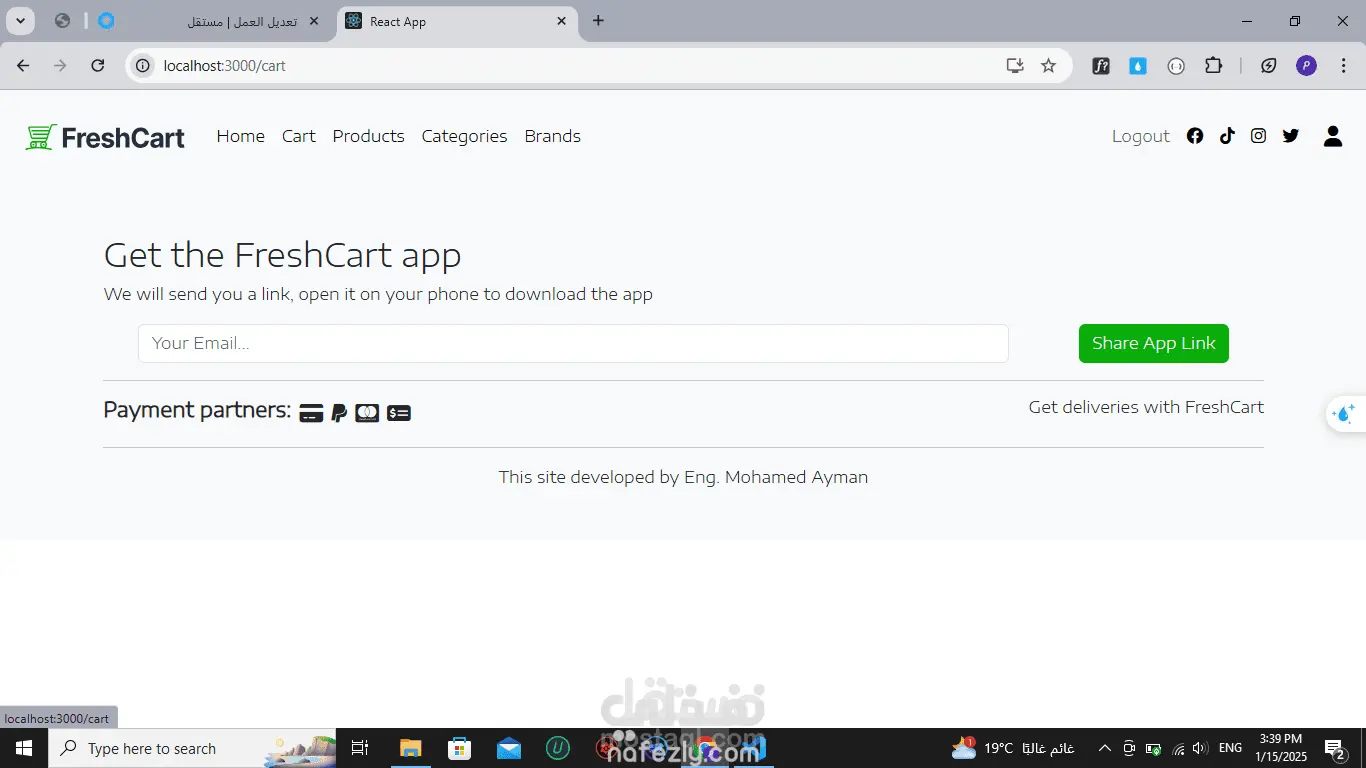
Task: Click the leaf performance icon in toolbar
Action: 1269,66
